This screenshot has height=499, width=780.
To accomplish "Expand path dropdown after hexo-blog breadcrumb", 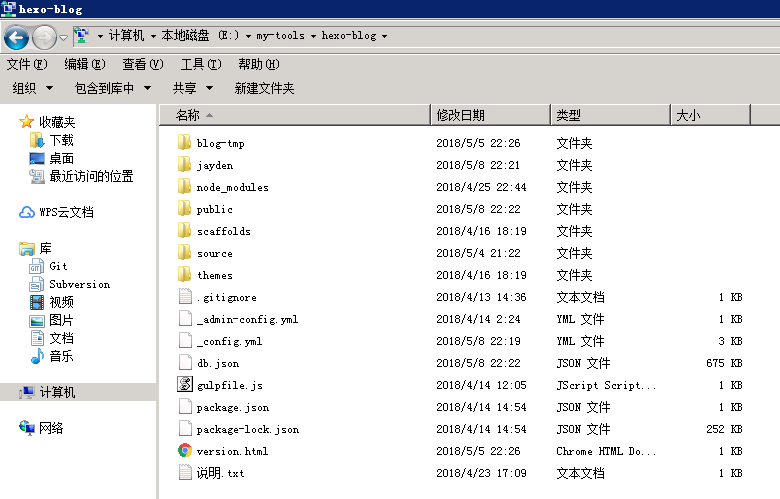I will click(384, 36).
